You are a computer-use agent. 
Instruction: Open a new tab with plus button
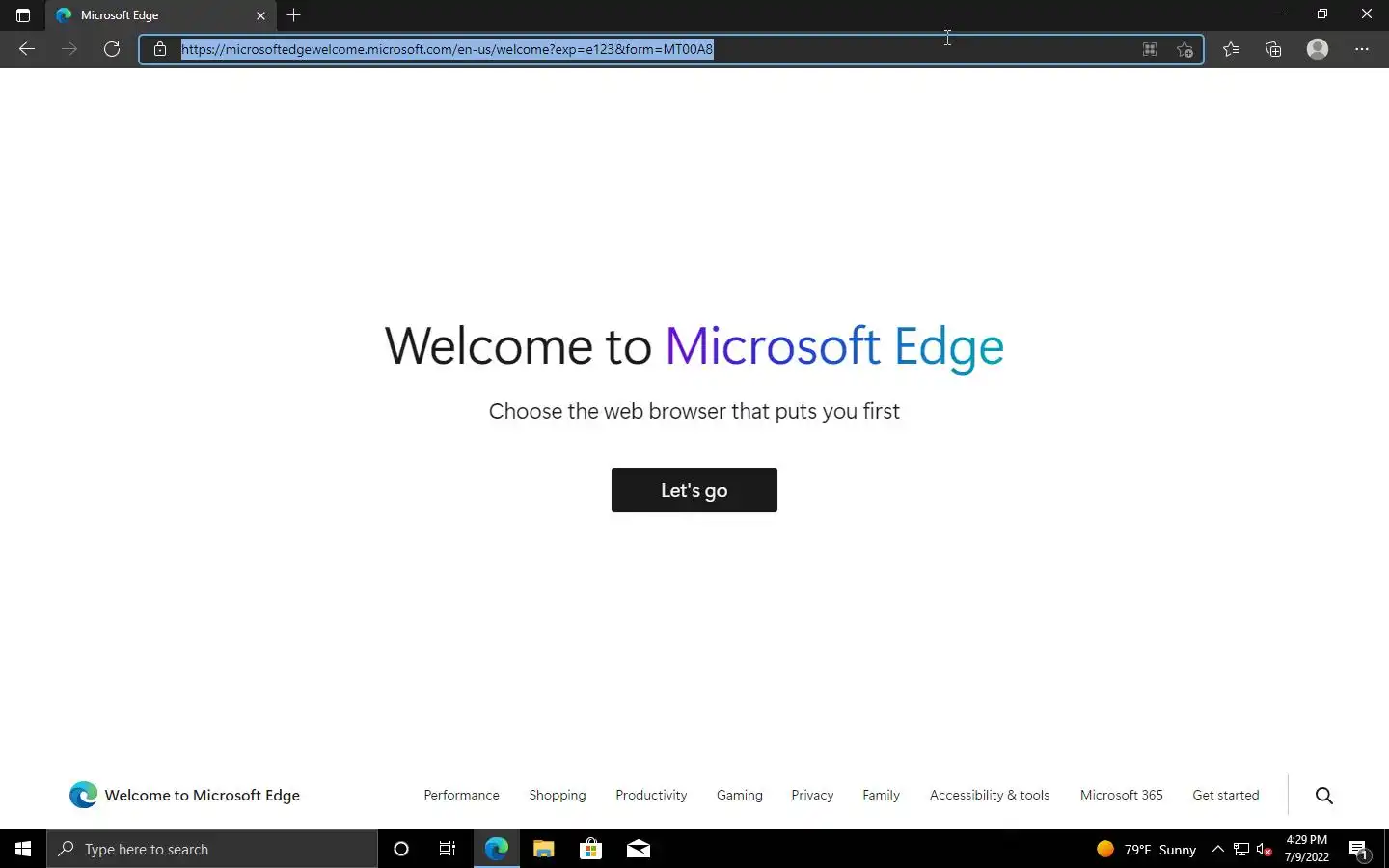tap(294, 15)
